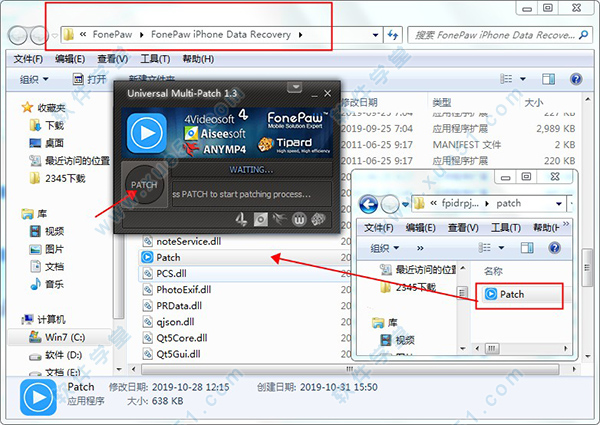Click the blue play logo in patcher banner

147,133
